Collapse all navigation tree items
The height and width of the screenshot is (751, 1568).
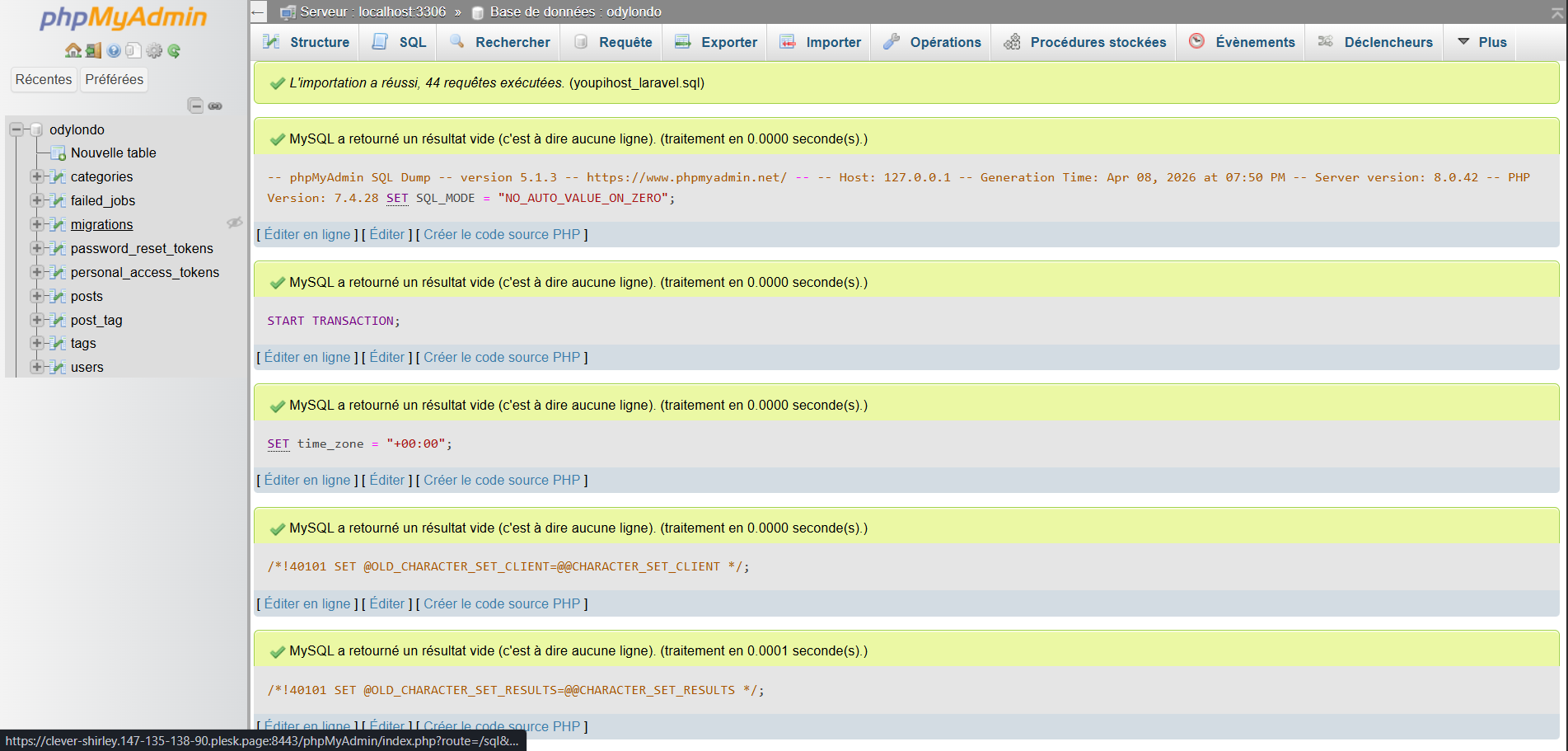click(x=195, y=106)
